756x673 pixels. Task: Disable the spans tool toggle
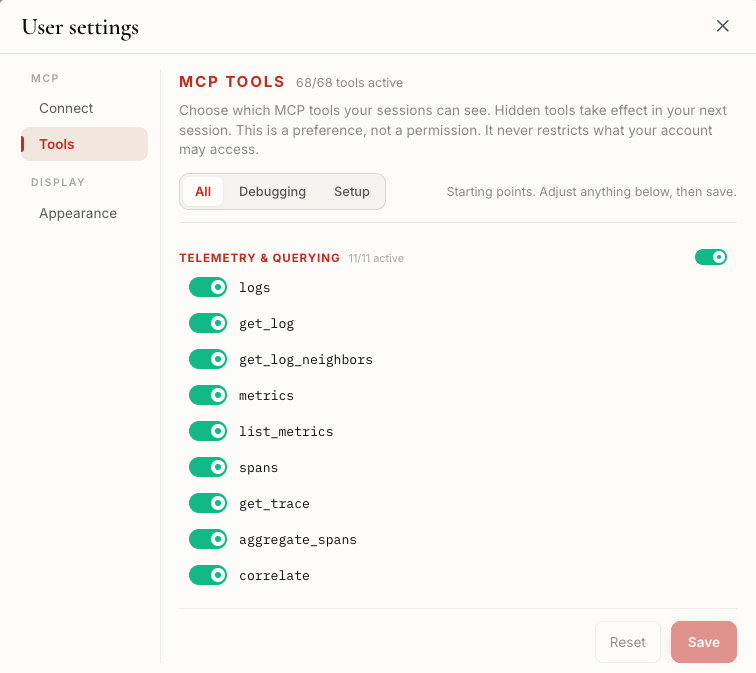click(x=208, y=467)
